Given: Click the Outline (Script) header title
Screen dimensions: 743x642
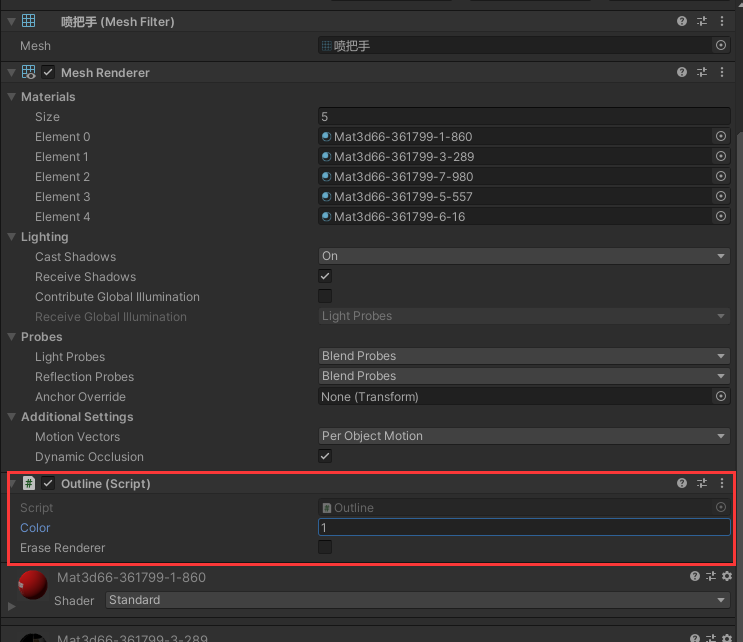Looking at the screenshot, I should coord(106,484).
